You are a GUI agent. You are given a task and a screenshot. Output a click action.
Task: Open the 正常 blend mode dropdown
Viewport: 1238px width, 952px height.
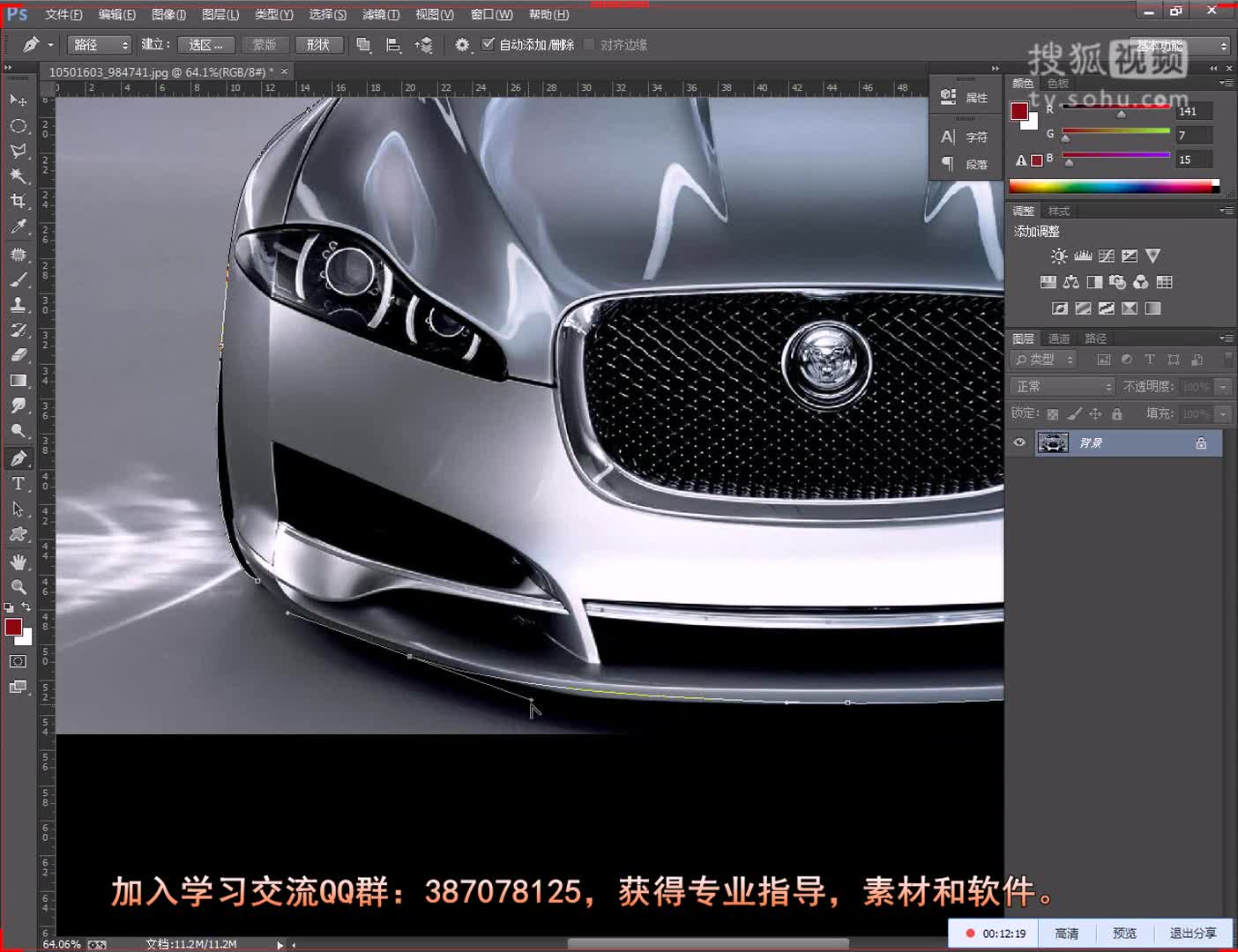pyautogui.click(x=1063, y=387)
